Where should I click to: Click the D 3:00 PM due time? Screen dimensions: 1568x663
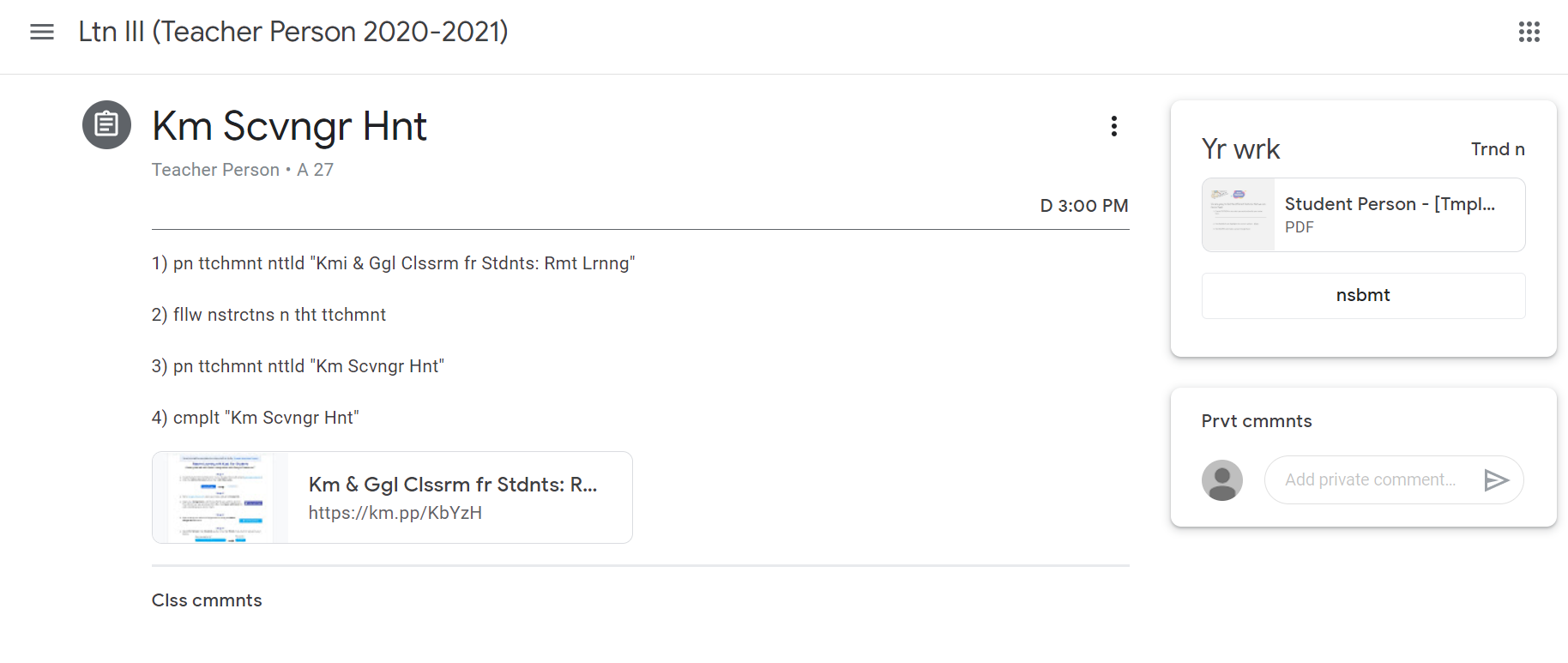(x=1084, y=206)
